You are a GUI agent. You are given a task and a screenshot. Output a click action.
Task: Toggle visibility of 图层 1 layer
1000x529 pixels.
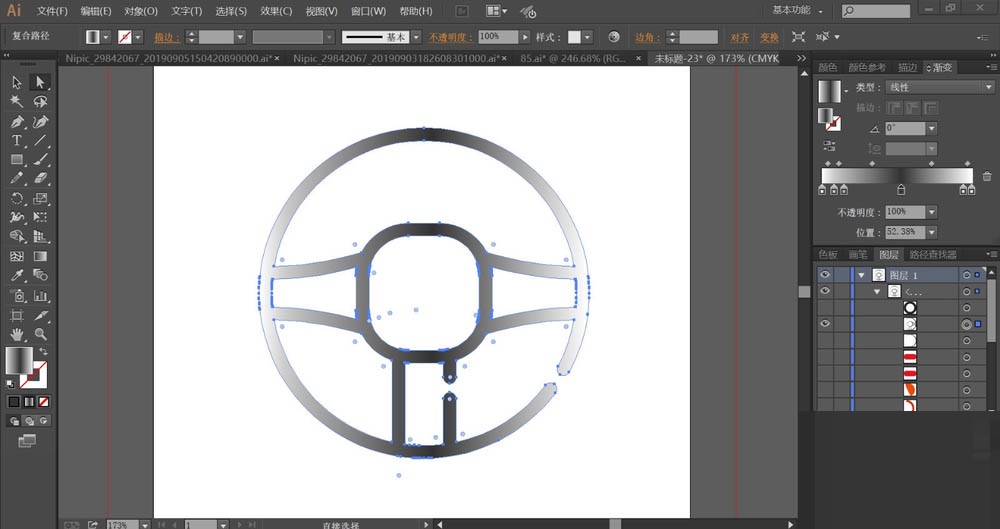coord(825,274)
